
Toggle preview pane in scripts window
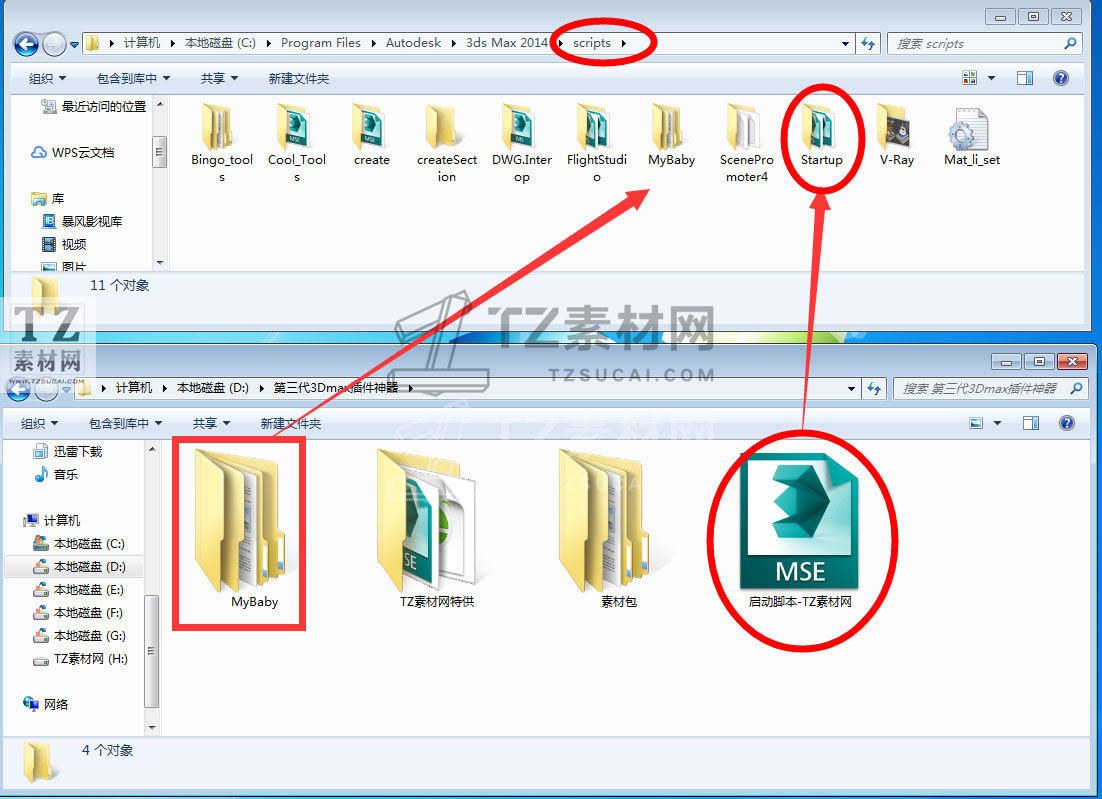click(x=1025, y=78)
